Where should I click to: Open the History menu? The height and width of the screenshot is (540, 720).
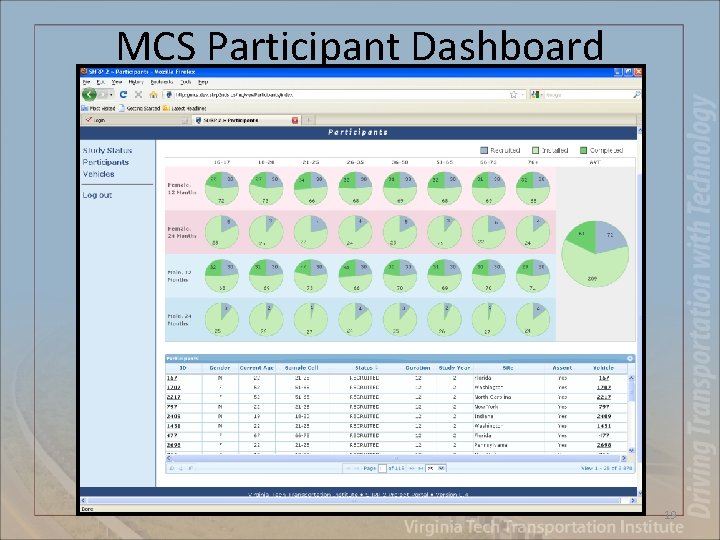pos(136,82)
